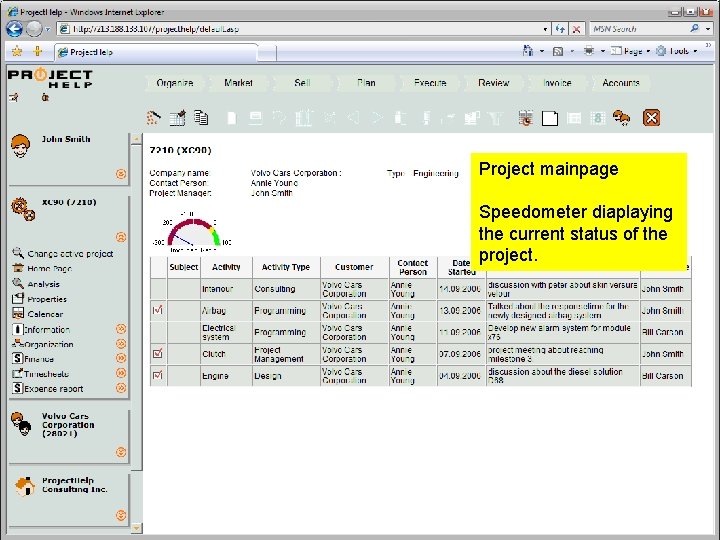Click the sidebar scrollbar up arrow

(x=136, y=139)
